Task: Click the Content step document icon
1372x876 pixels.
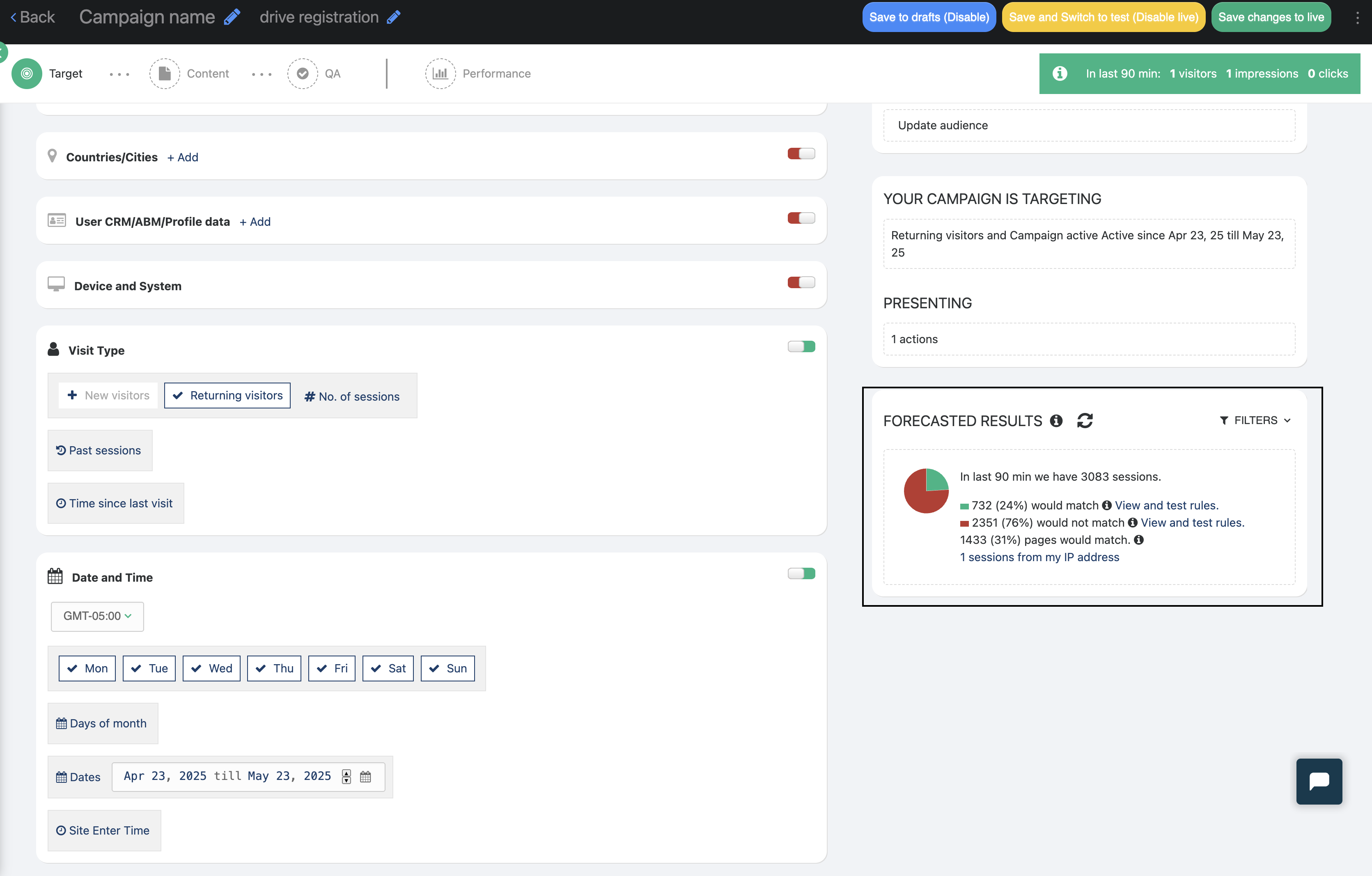Action: tap(165, 73)
